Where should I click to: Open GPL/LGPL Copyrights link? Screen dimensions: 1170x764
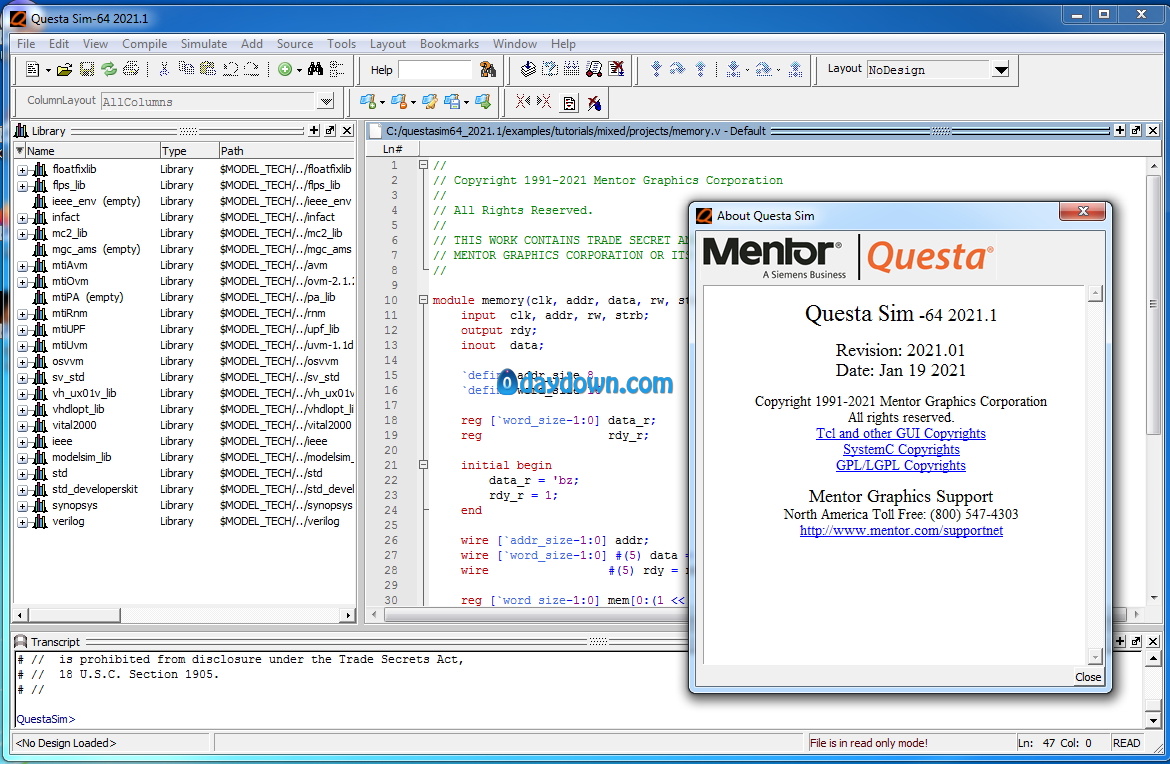[x=901, y=465]
